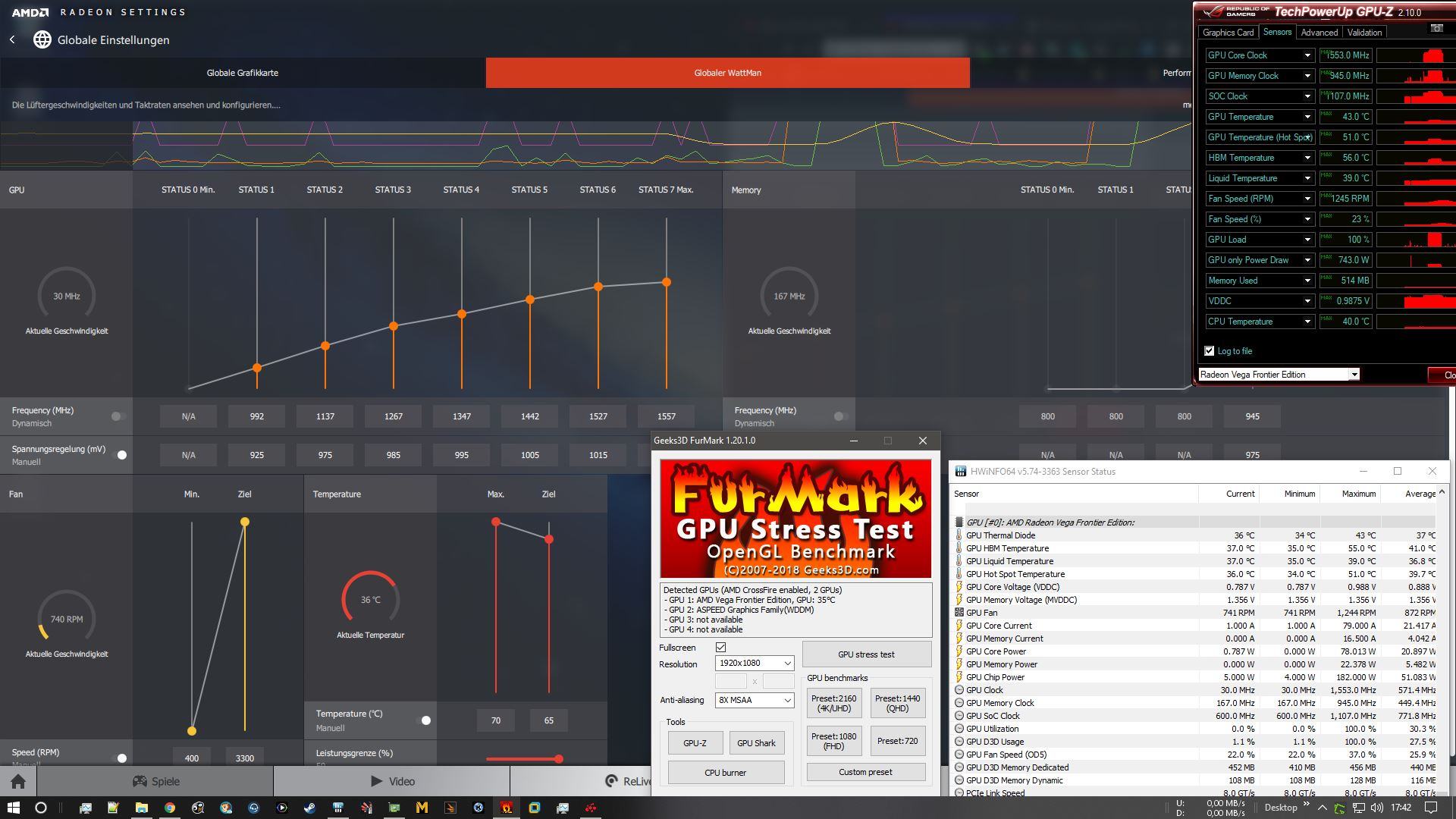Open File Explorer from the taskbar
This screenshot has height=819, width=1456.
[x=141, y=808]
